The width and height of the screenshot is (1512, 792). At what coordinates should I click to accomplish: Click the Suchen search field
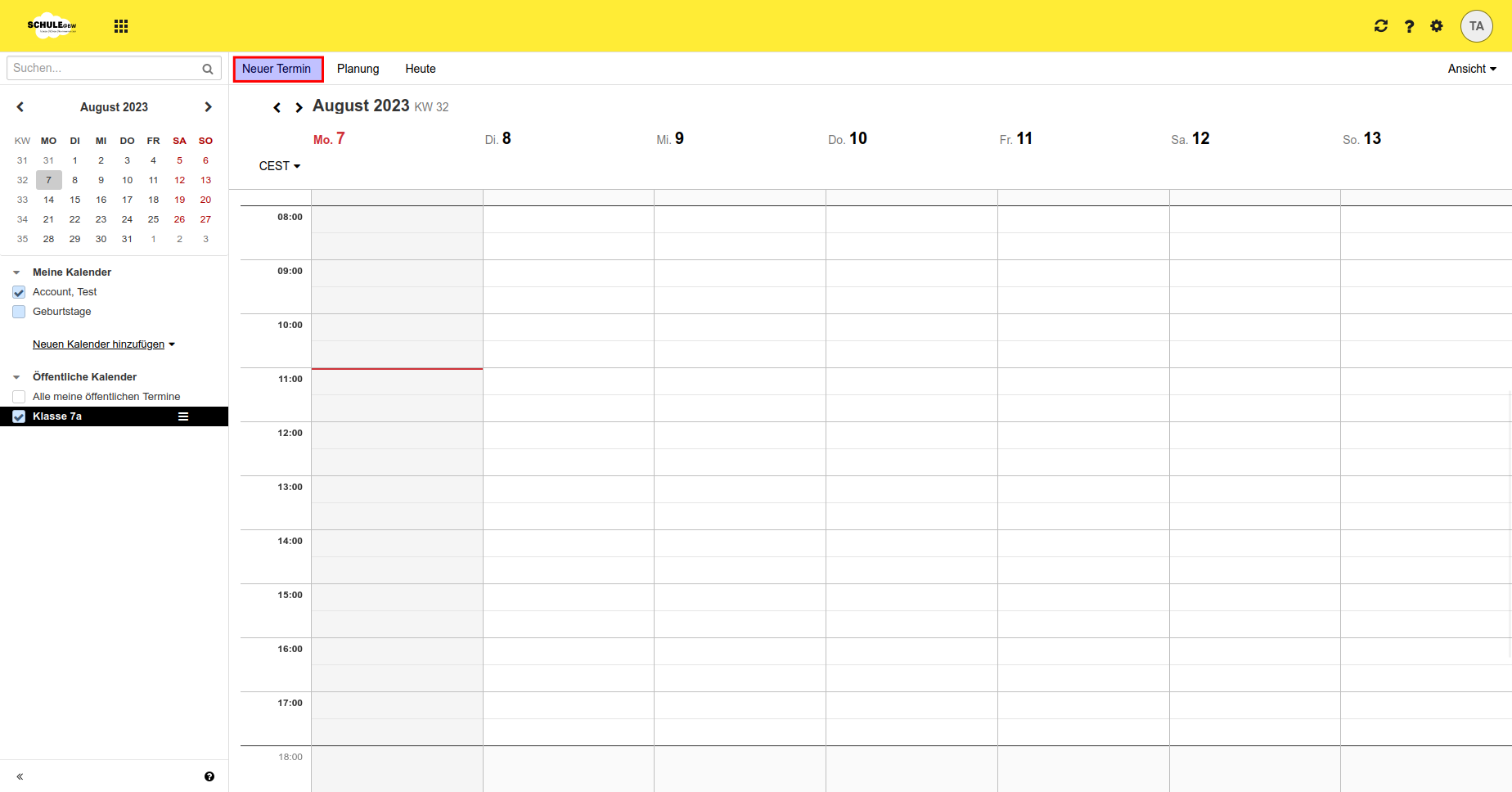(x=102, y=69)
